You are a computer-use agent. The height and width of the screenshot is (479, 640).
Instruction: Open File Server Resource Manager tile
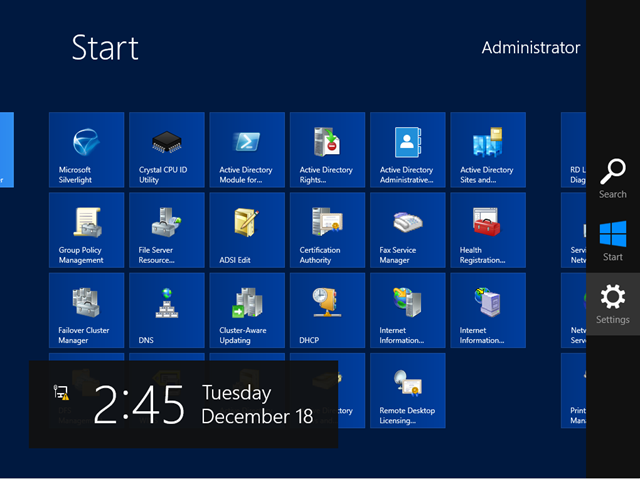click(x=167, y=230)
